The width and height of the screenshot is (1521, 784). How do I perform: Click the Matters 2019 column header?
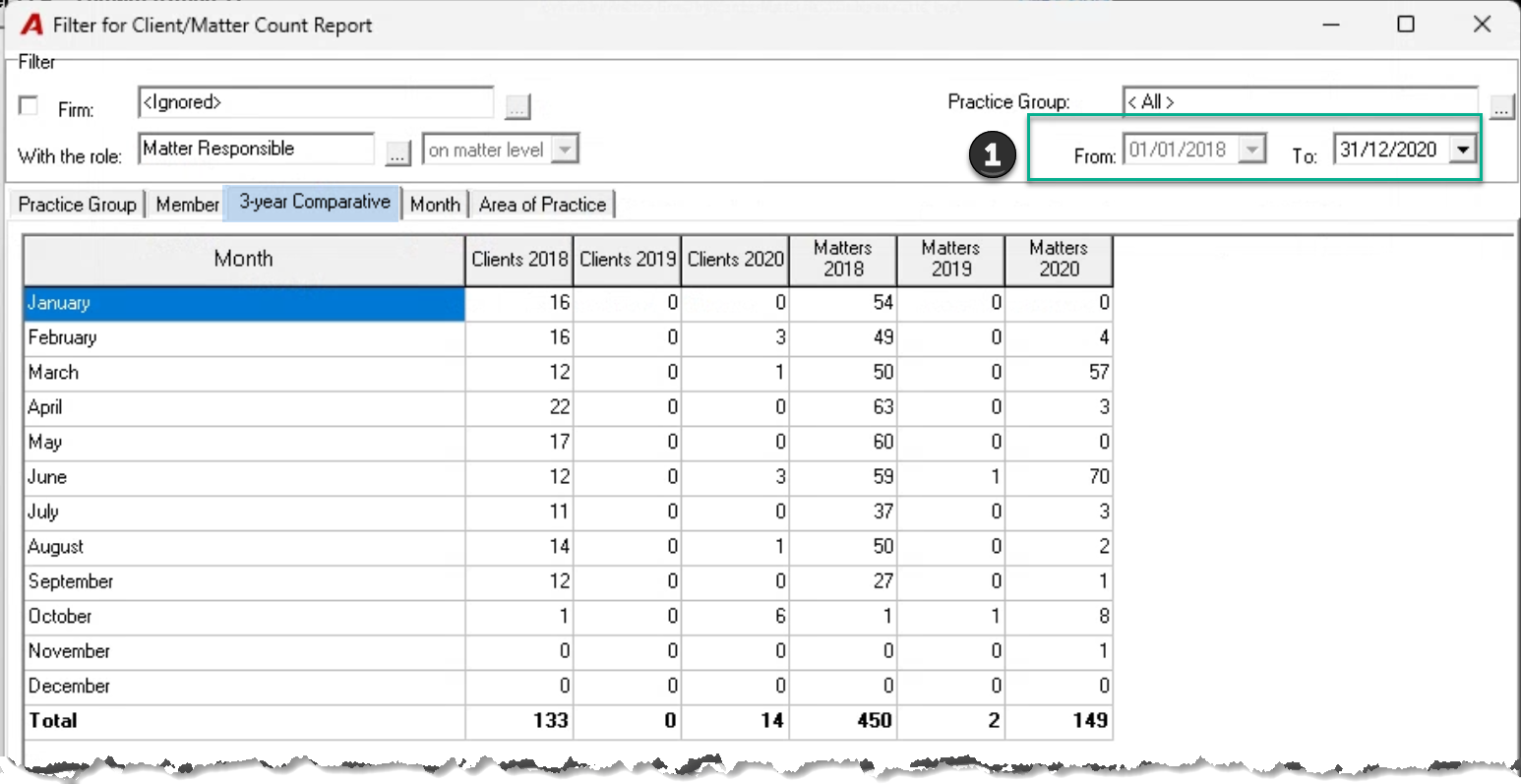click(x=951, y=260)
